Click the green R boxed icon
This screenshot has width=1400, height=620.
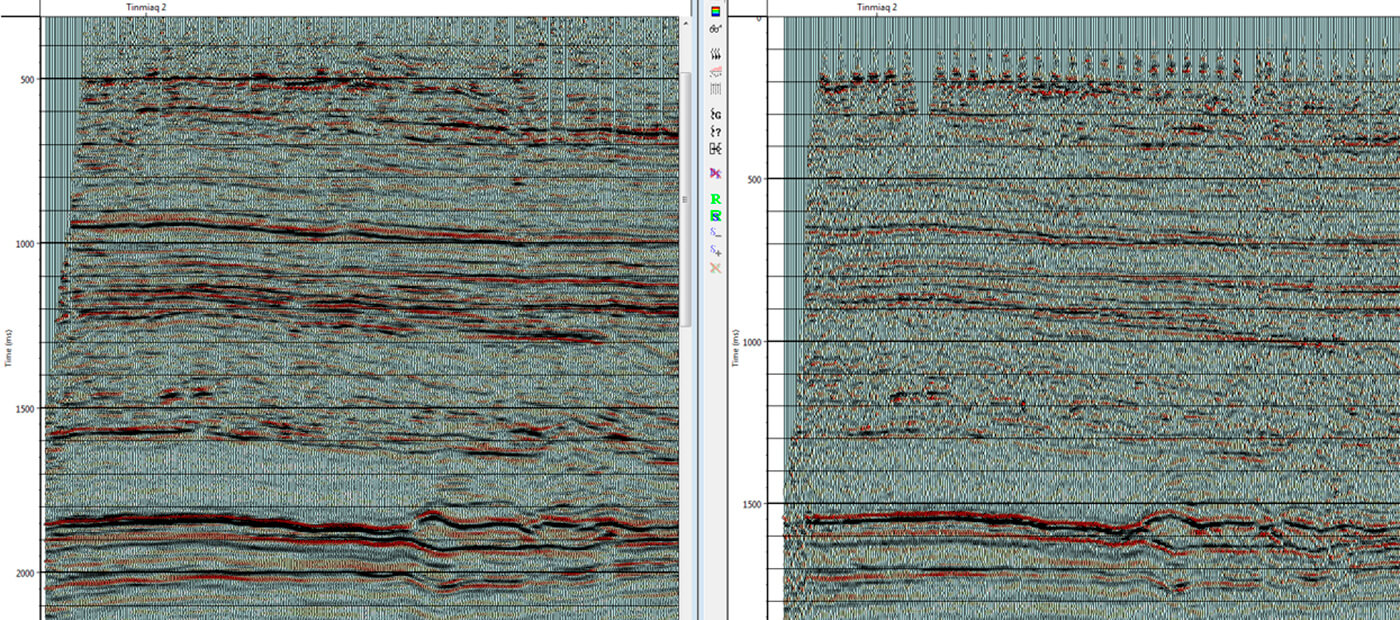click(716, 215)
